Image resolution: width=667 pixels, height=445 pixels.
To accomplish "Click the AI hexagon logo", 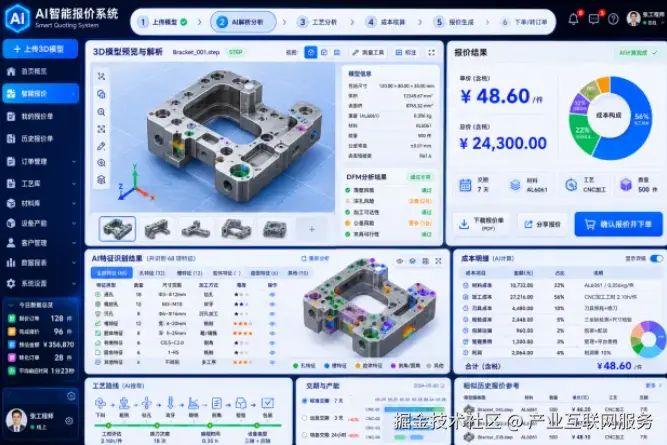I will point(17,18).
